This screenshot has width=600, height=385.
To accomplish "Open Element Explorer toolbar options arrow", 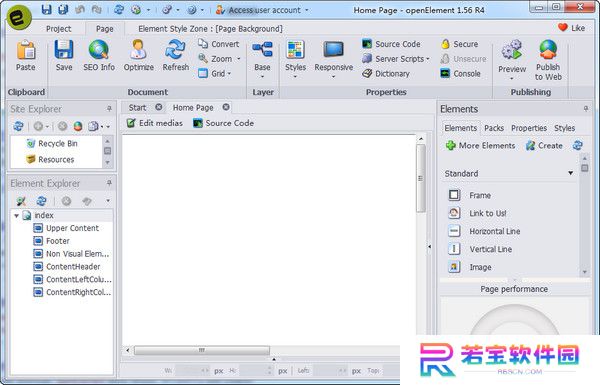I will (108, 201).
